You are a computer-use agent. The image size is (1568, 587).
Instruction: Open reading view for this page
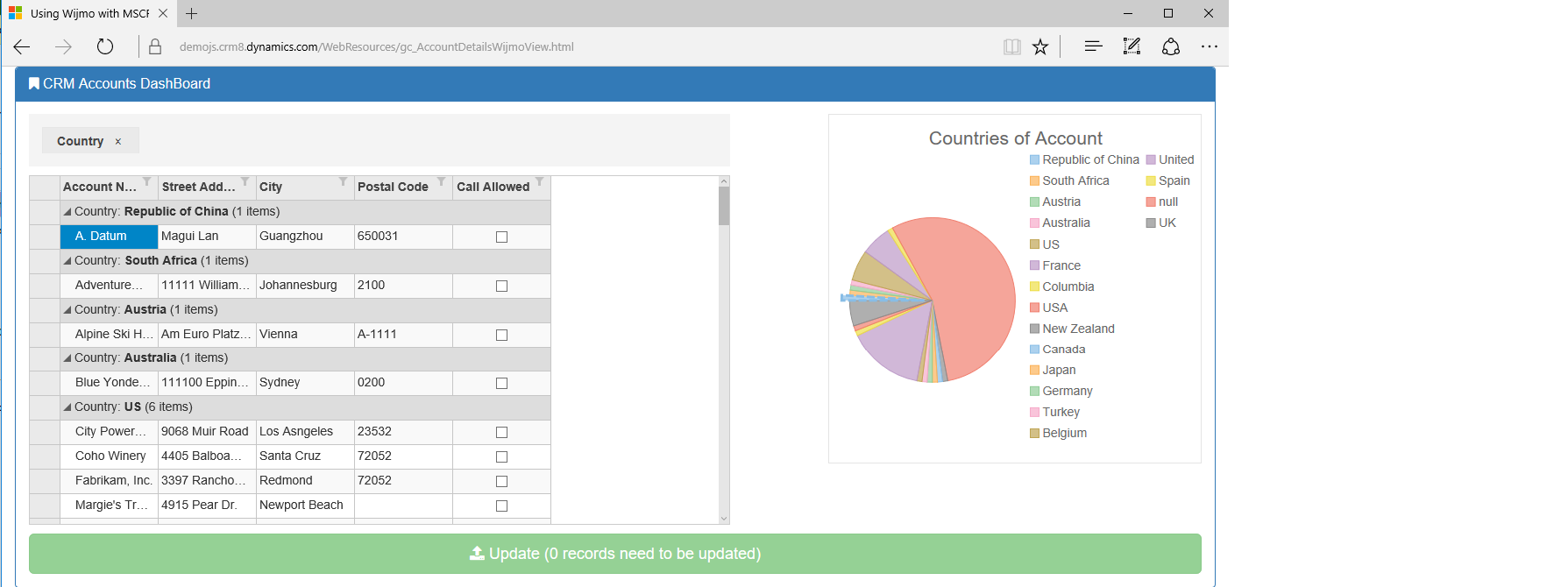(1012, 47)
